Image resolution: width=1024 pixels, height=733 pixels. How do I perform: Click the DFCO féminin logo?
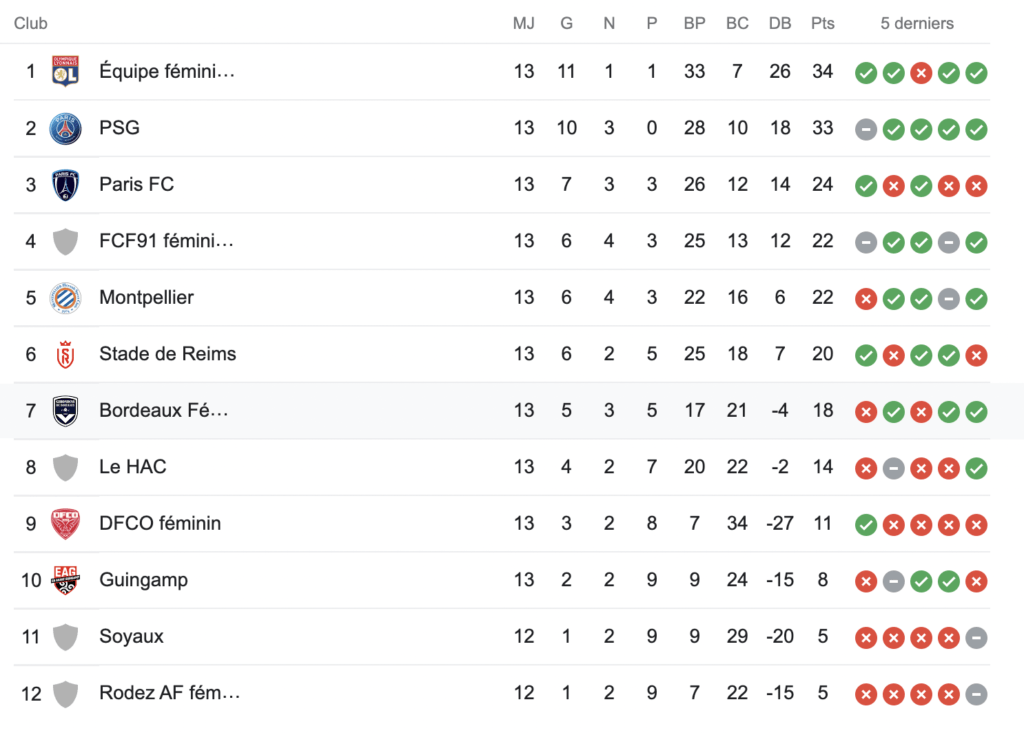point(65,524)
